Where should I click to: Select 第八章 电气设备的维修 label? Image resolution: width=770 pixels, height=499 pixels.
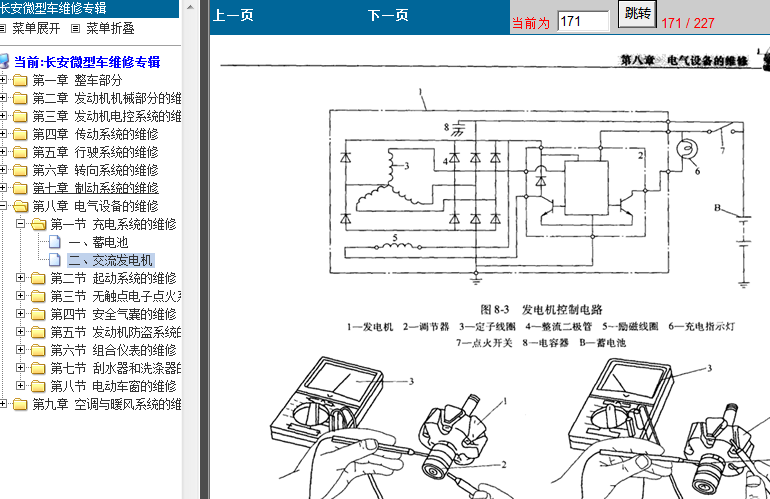(95, 206)
